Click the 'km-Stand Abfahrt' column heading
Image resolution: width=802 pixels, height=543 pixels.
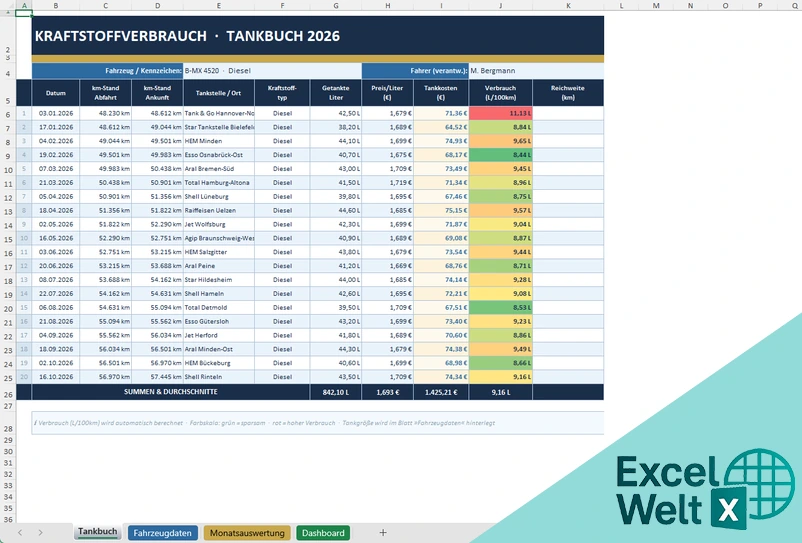click(105, 93)
